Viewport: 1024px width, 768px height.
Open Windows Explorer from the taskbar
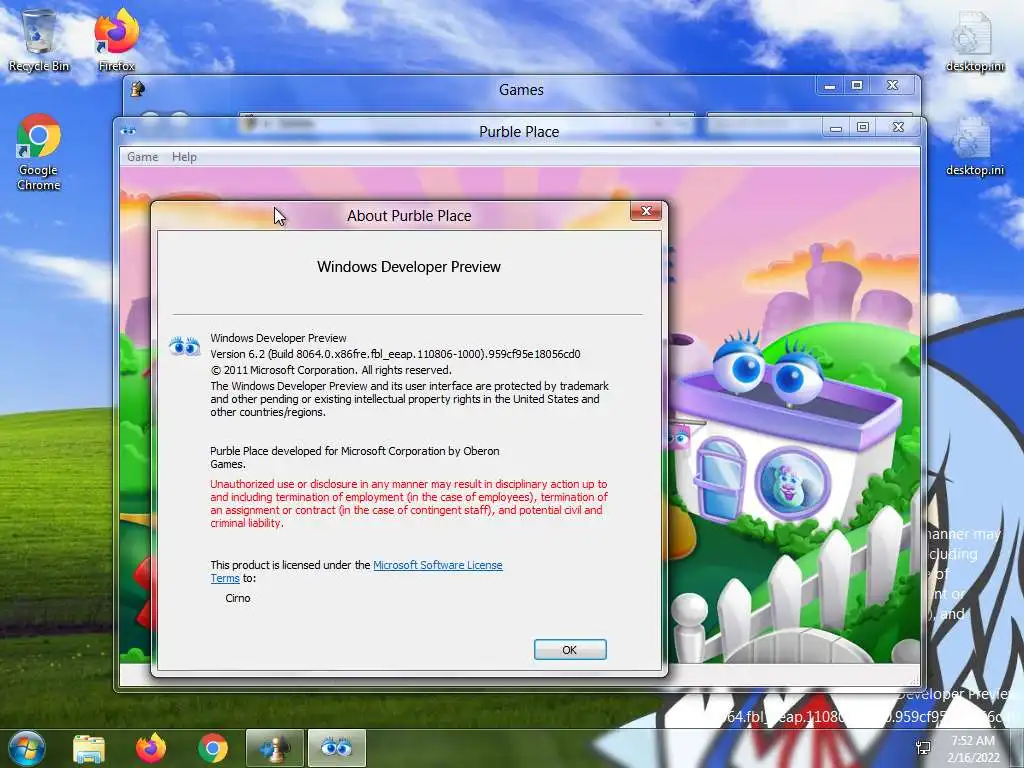tap(89, 748)
